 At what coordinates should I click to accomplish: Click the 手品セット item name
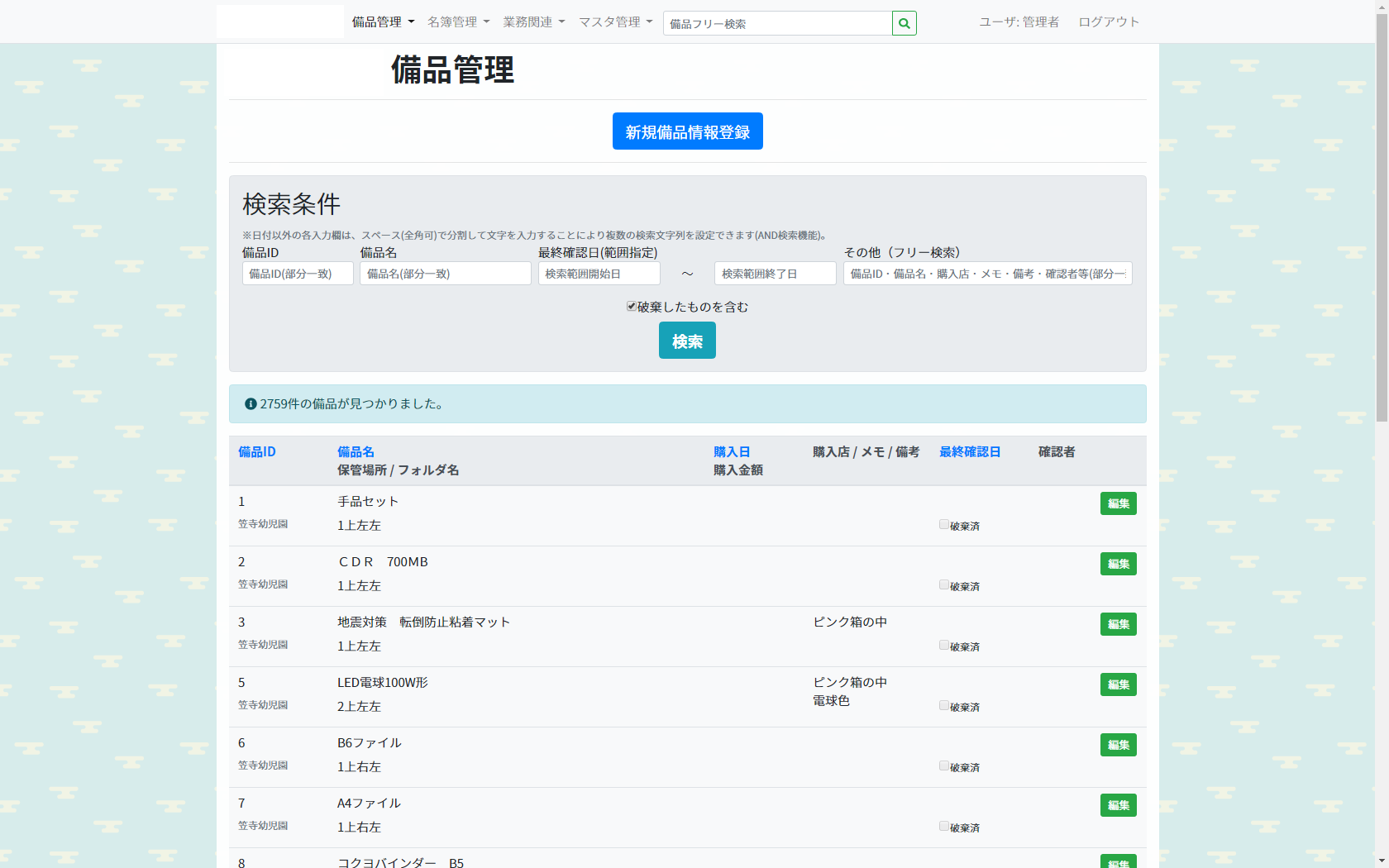368,502
